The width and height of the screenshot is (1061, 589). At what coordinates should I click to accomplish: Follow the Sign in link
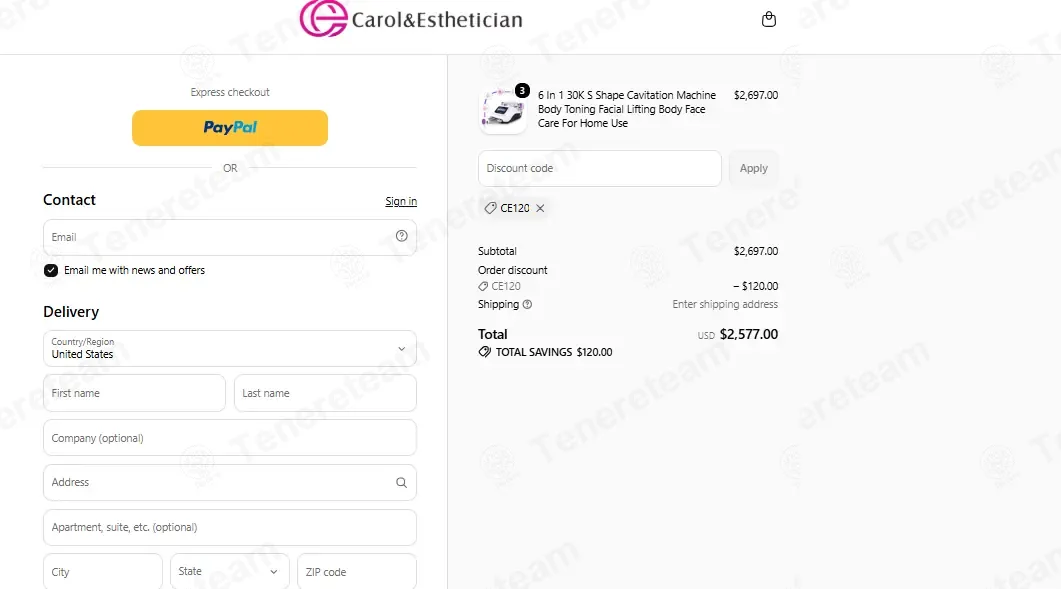(x=401, y=201)
